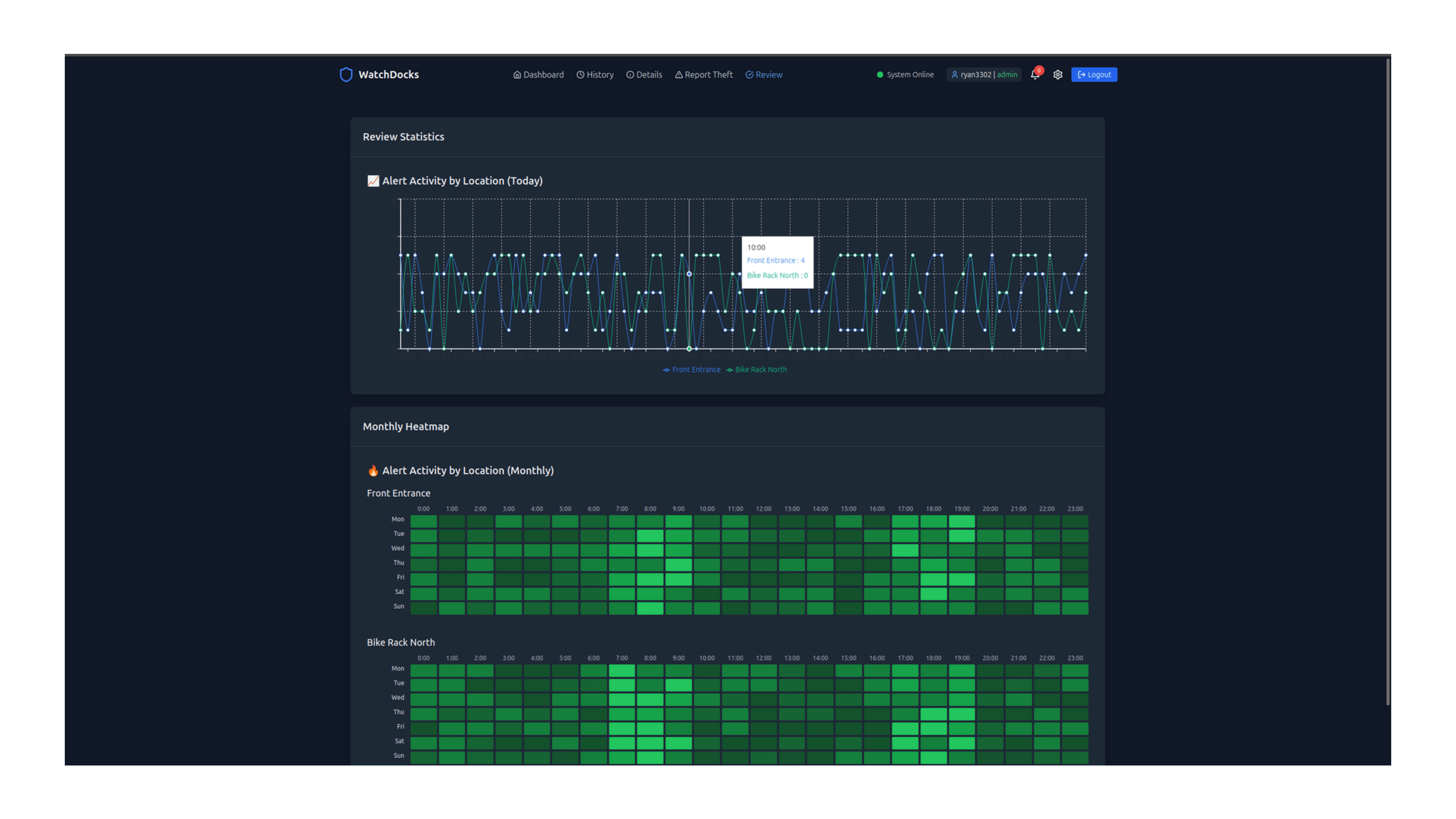
Task: Open the Details page
Action: pyautogui.click(x=644, y=75)
